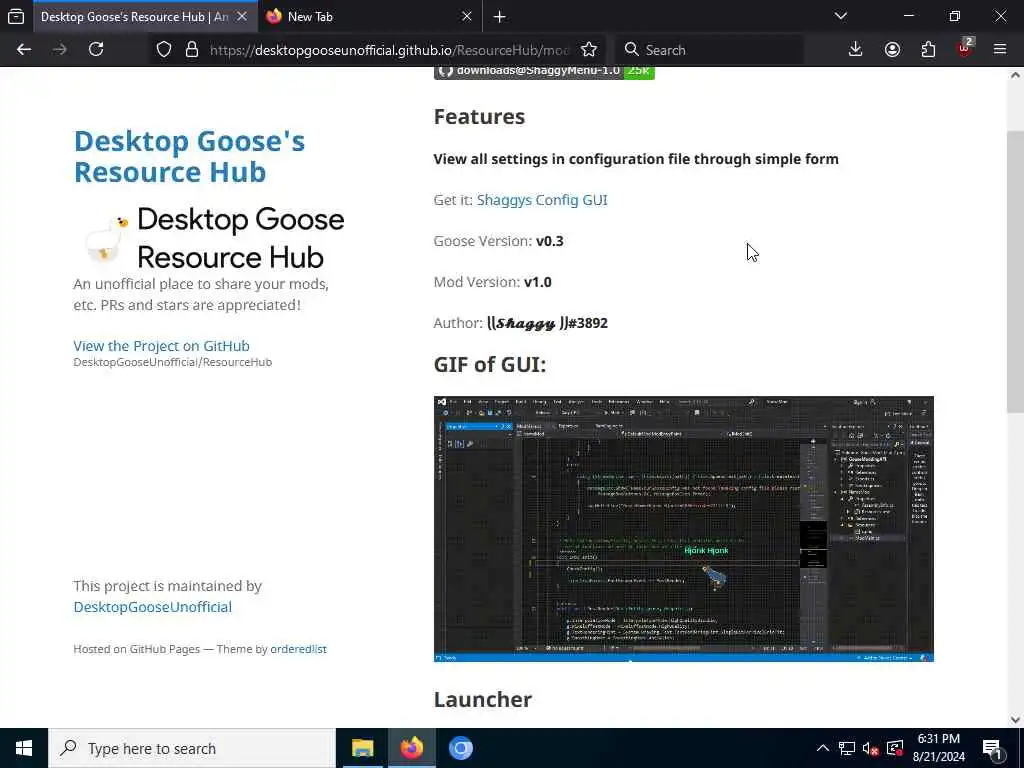Click the uBlock Origin extension icon

click(x=965, y=48)
